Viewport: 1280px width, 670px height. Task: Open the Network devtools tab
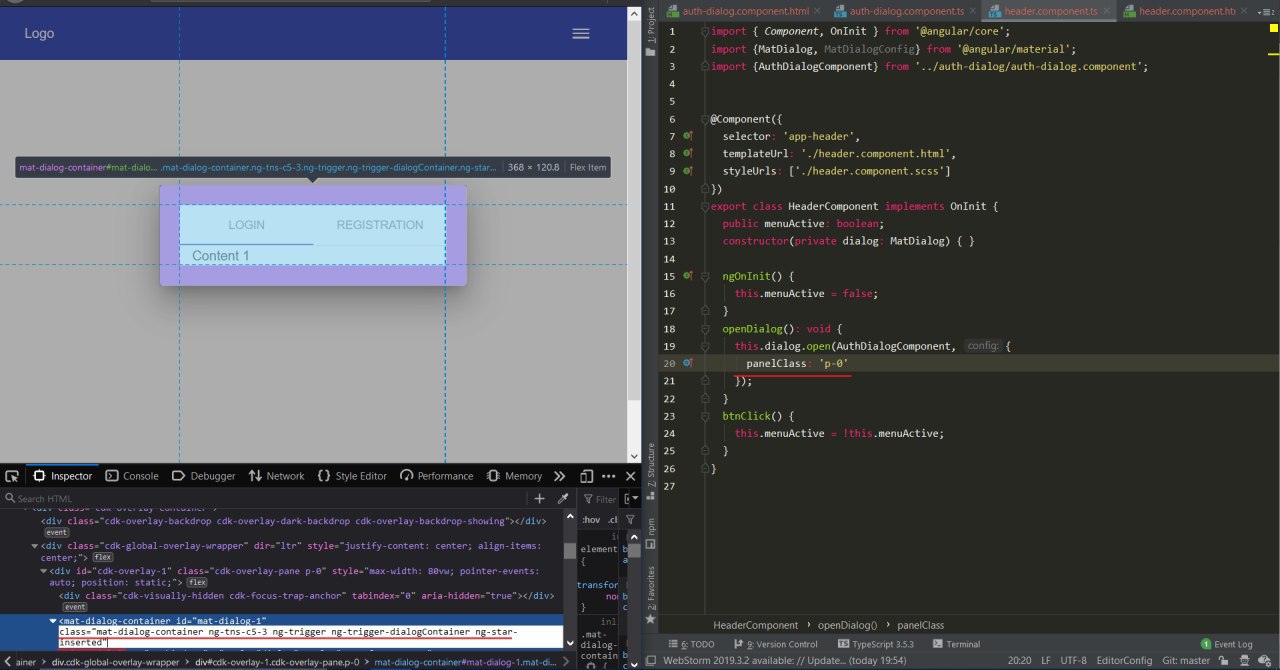277,476
